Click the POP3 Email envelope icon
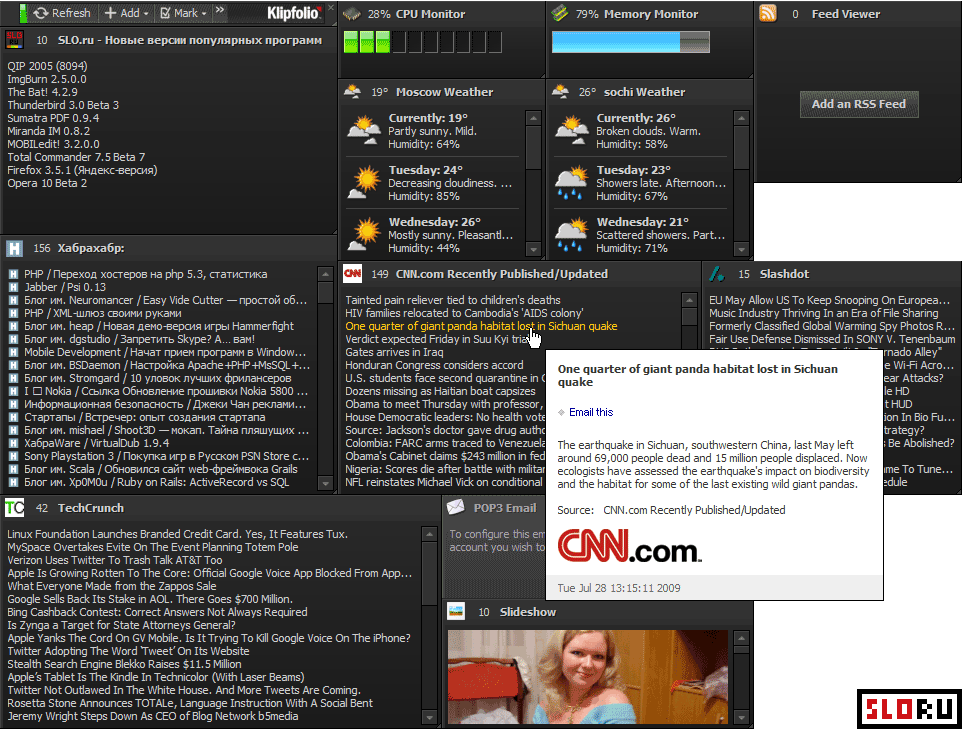962x729 pixels. click(455, 507)
